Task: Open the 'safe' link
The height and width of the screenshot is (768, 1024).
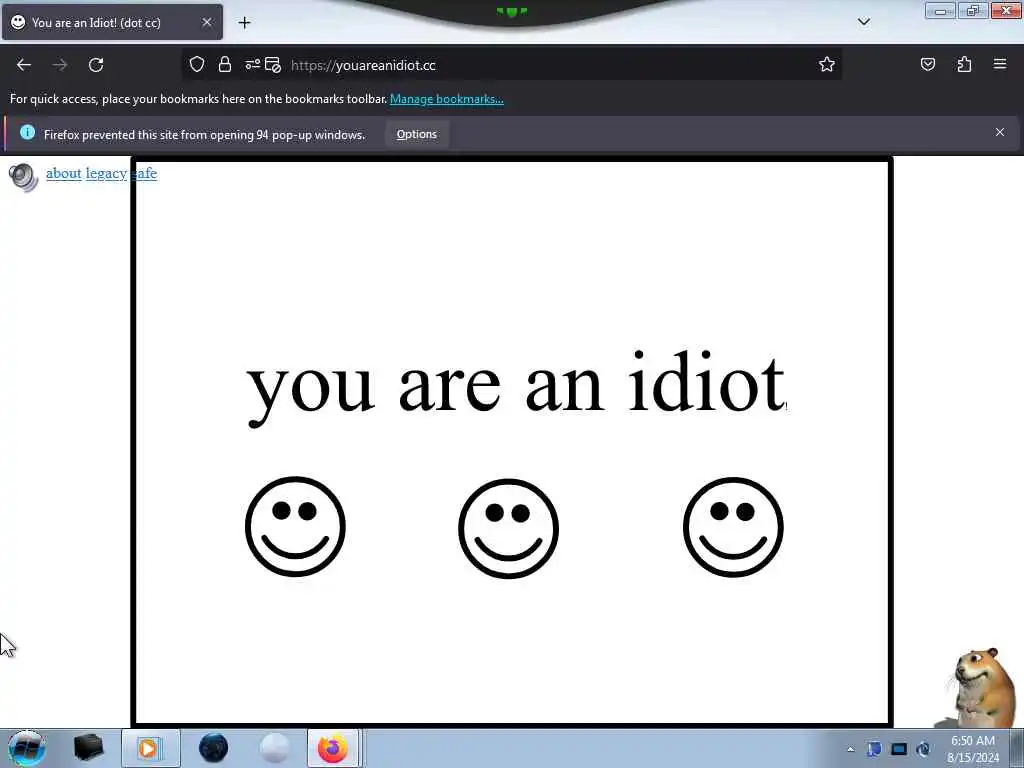Action: (144, 173)
